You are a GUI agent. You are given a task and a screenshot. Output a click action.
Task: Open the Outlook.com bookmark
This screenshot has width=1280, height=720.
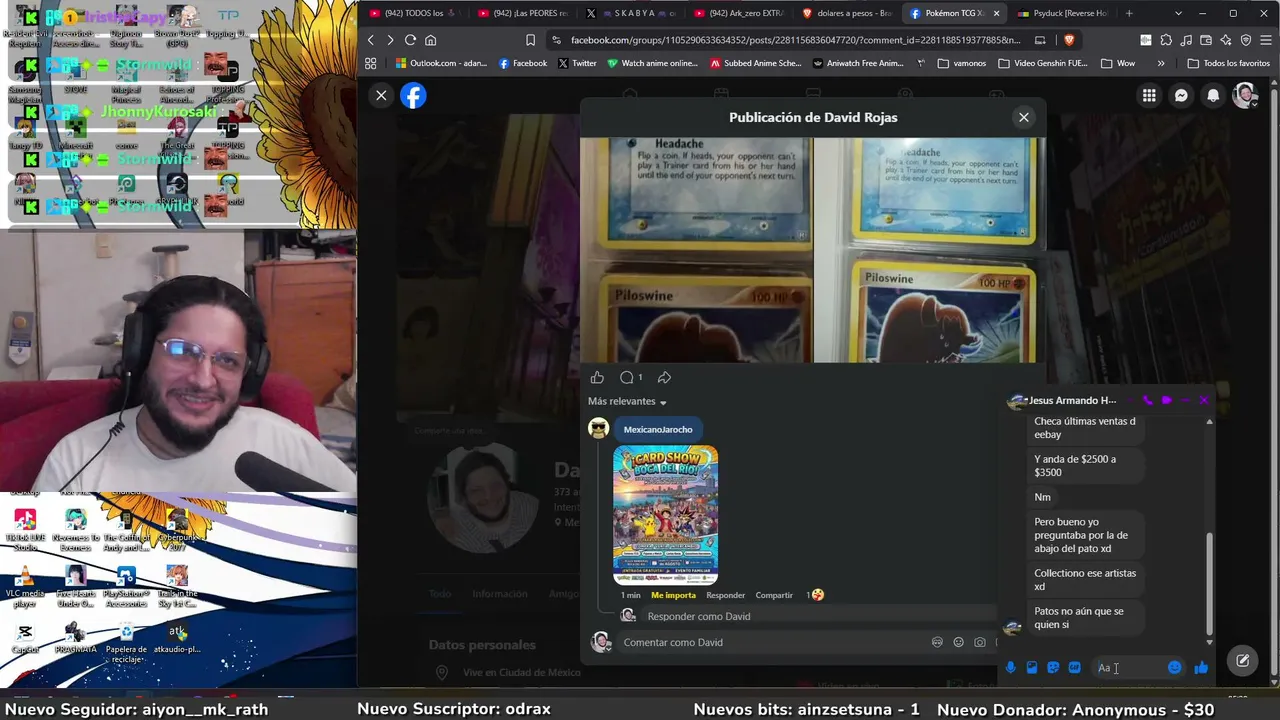tap(441, 63)
